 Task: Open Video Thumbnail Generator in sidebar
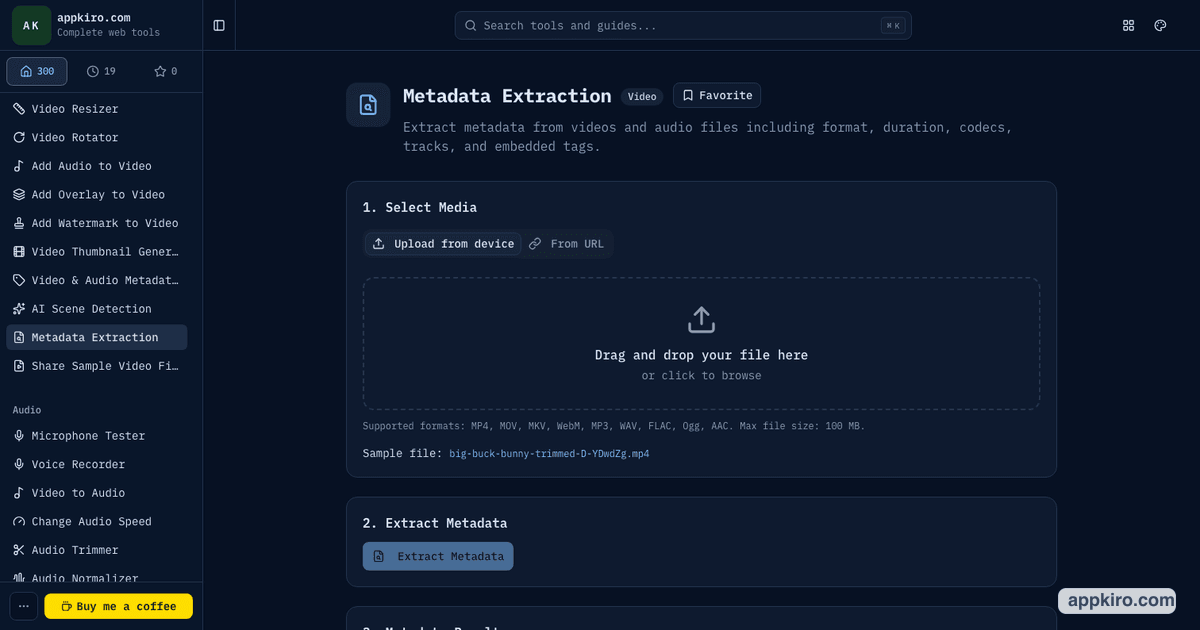[97, 252]
